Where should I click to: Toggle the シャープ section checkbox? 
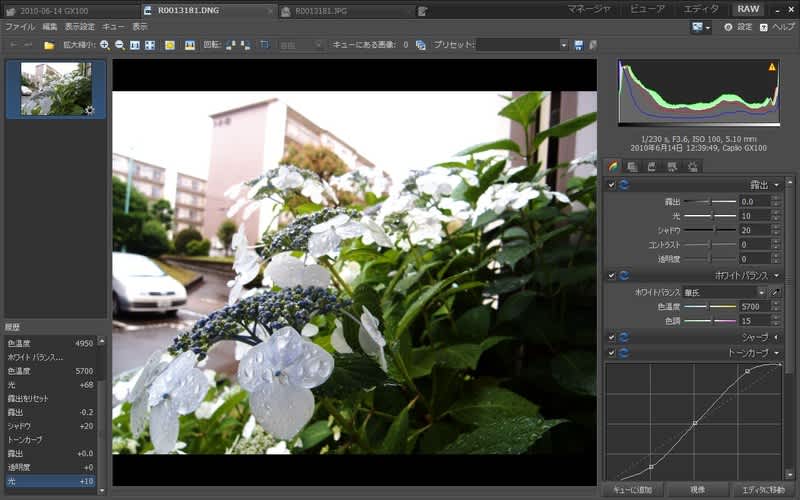(611, 337)
